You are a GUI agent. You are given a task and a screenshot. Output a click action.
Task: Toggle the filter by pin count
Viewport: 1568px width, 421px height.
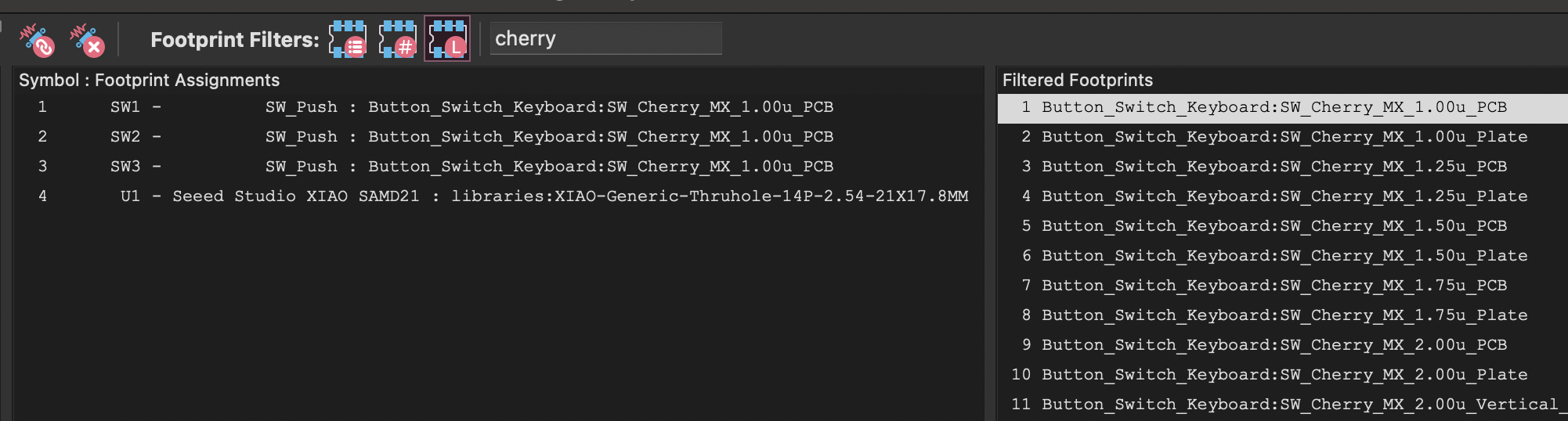(398, 39)
